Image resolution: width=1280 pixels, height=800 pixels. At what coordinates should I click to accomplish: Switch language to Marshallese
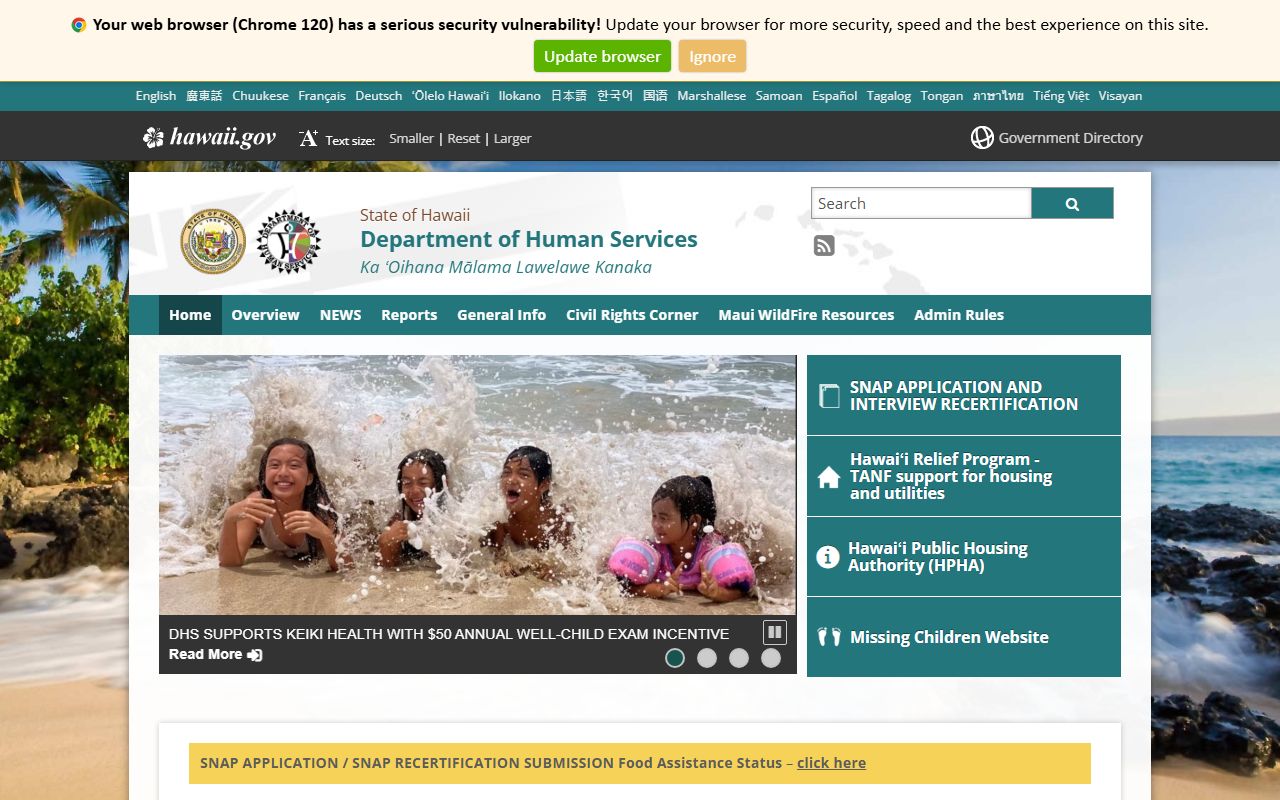pyautogui.click(x=712, y=96)
